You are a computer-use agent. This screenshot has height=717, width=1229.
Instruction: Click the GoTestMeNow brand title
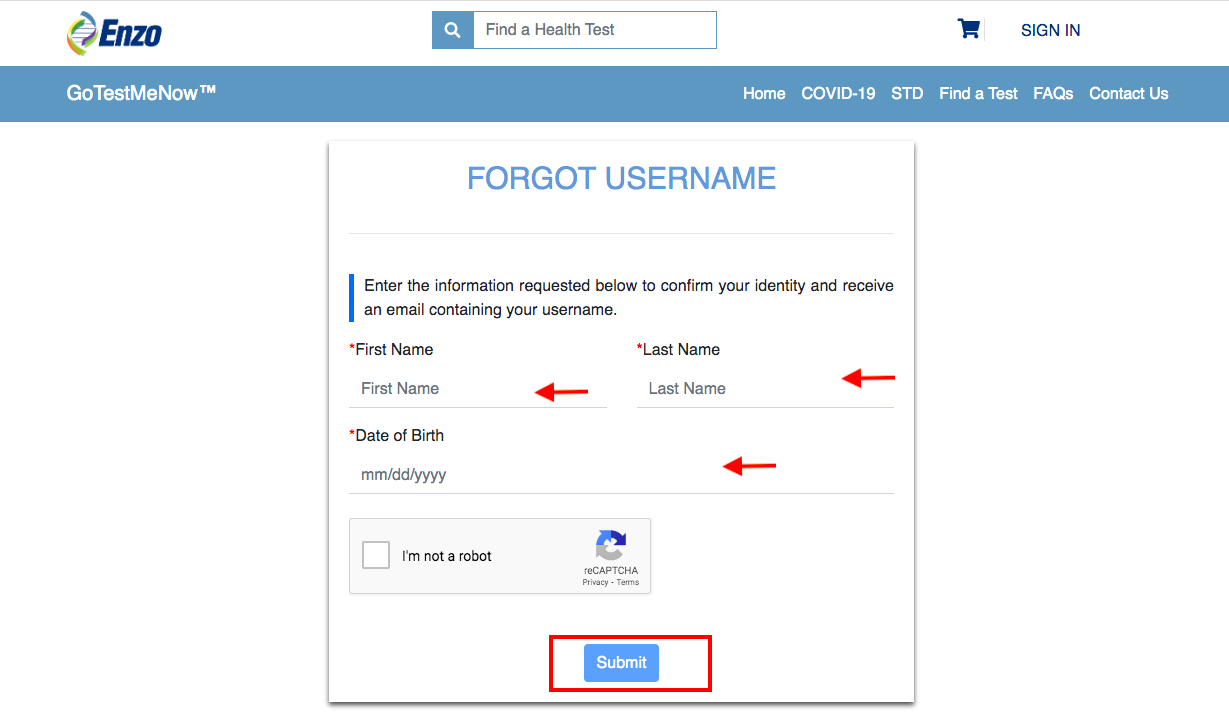coord(141,93)
